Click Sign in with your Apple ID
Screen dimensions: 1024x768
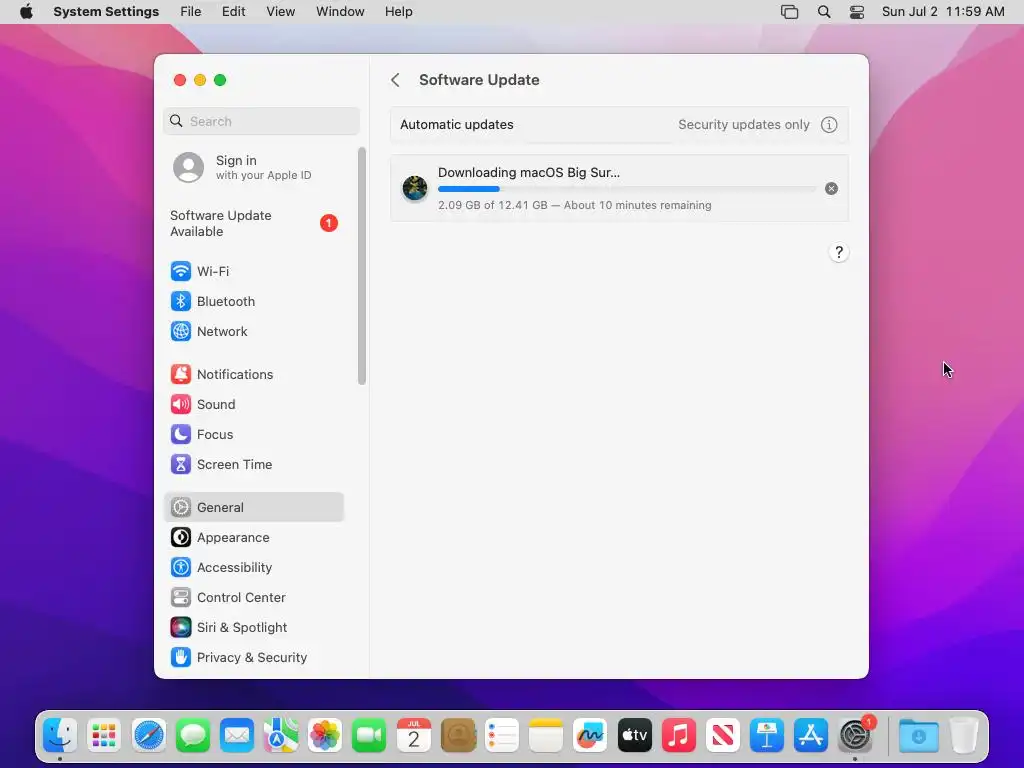(x=253, y=167)
